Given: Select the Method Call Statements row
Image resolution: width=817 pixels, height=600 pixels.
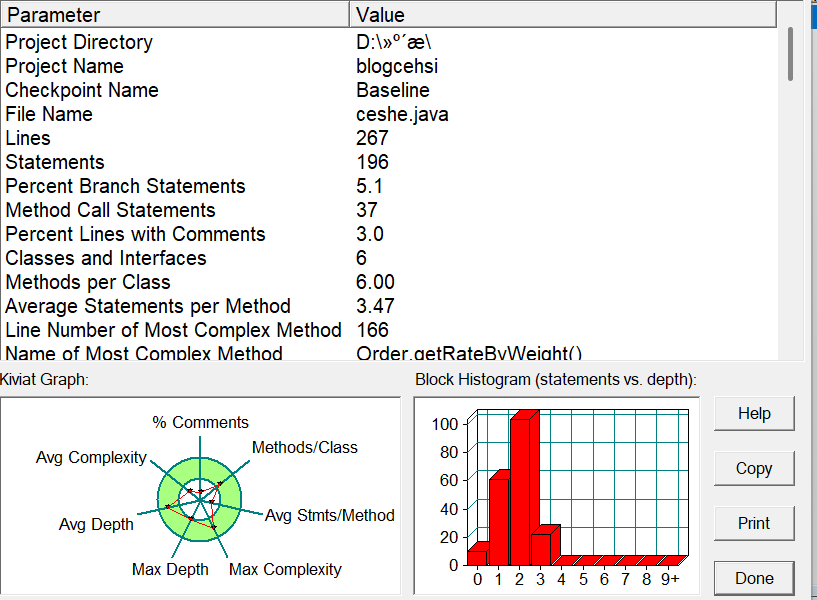Looking at the screenshot, I should pos(110,210).
